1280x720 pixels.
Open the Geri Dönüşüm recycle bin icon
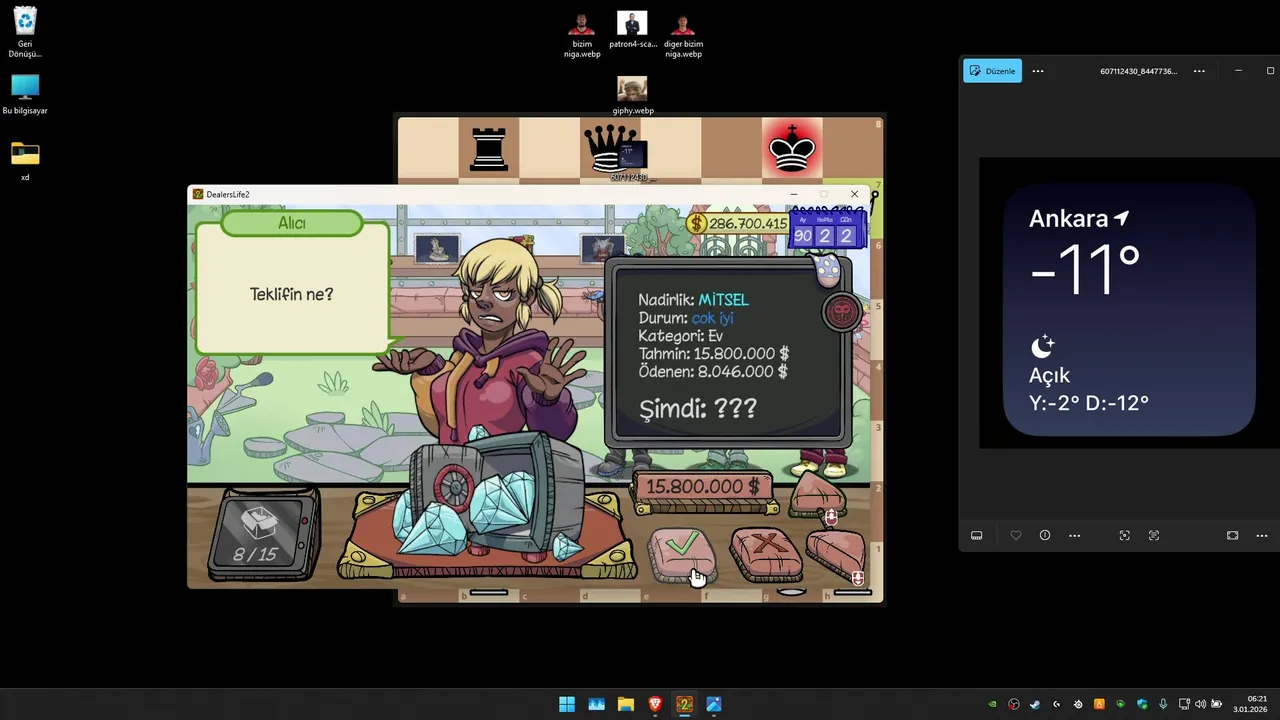click(25, 32)
